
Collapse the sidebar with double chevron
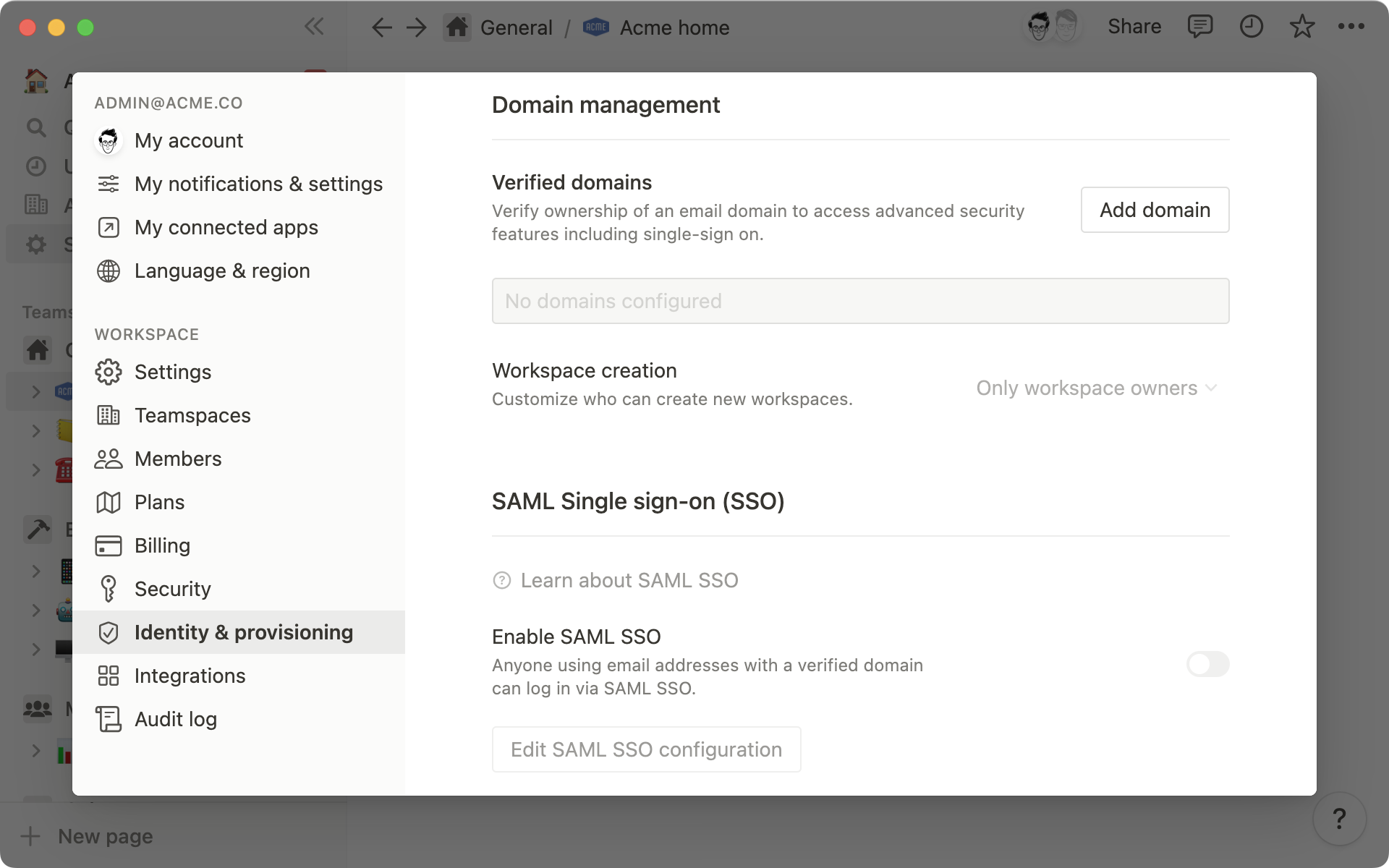click(314, 27)
